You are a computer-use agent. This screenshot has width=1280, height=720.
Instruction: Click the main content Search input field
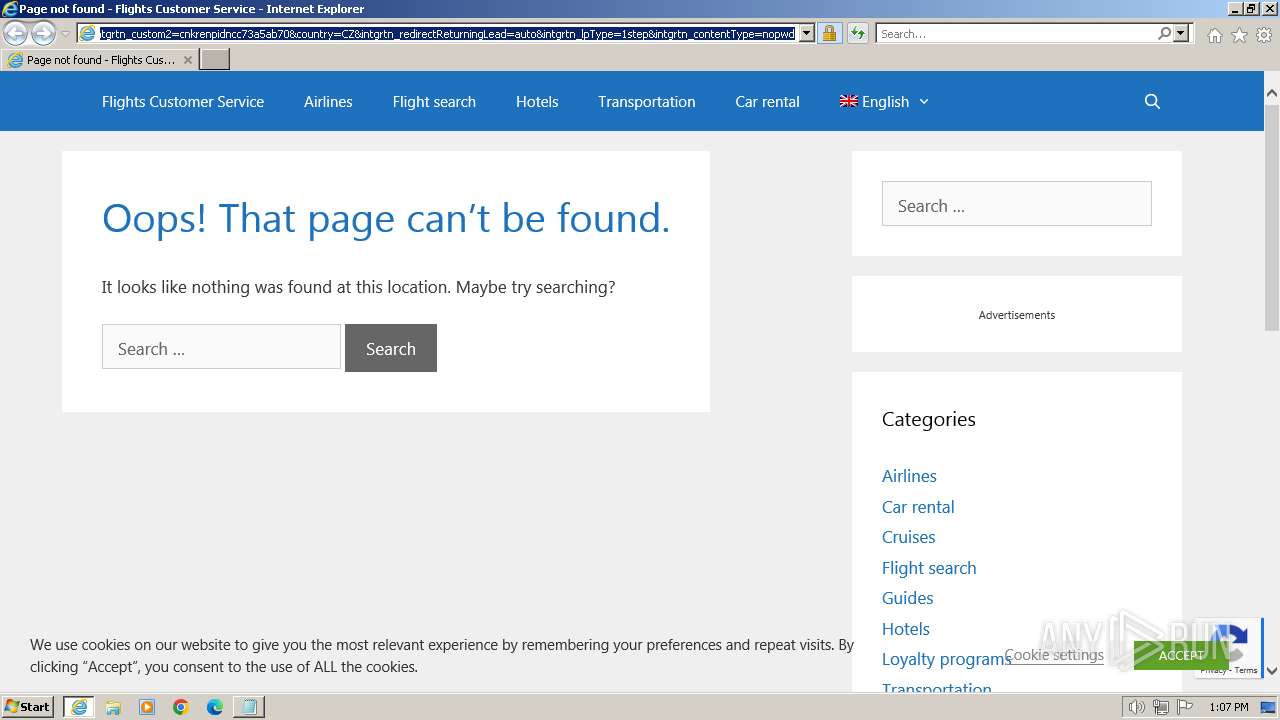(x=221, y=347)
